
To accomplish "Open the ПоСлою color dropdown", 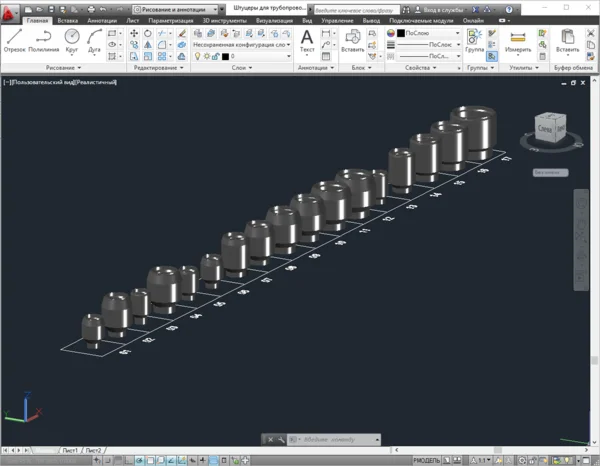I will tap(429, 33).
